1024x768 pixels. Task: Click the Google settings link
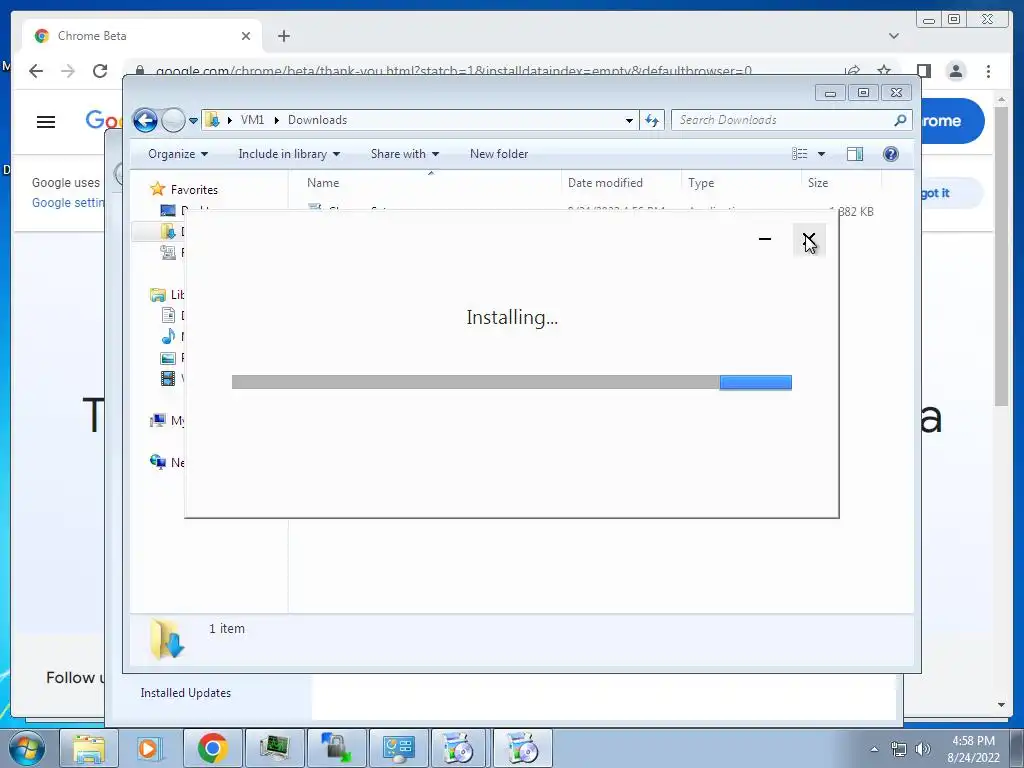point(68,202)
